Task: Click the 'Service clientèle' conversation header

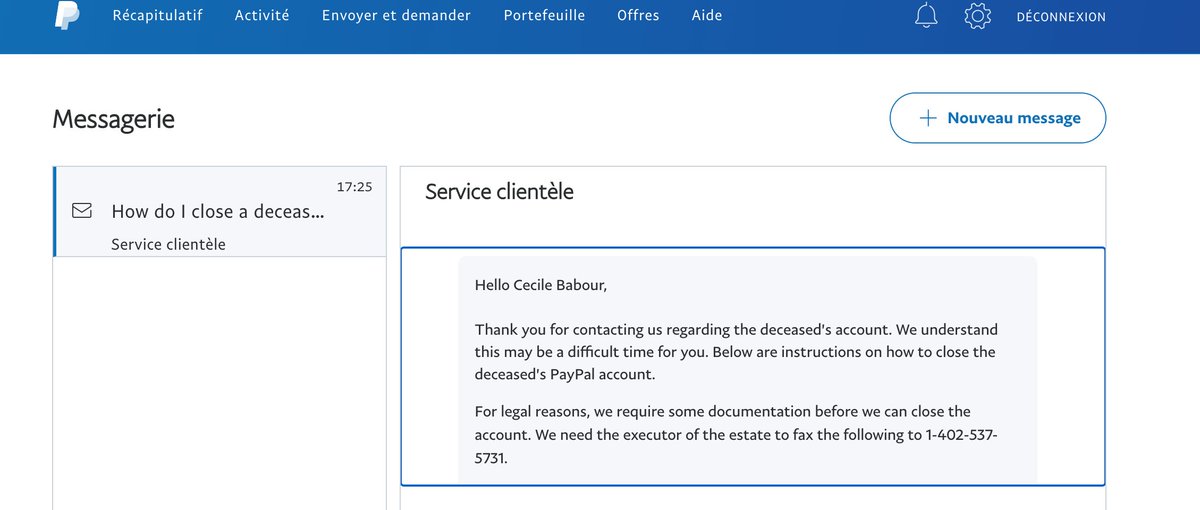Action: pos(500,192)
